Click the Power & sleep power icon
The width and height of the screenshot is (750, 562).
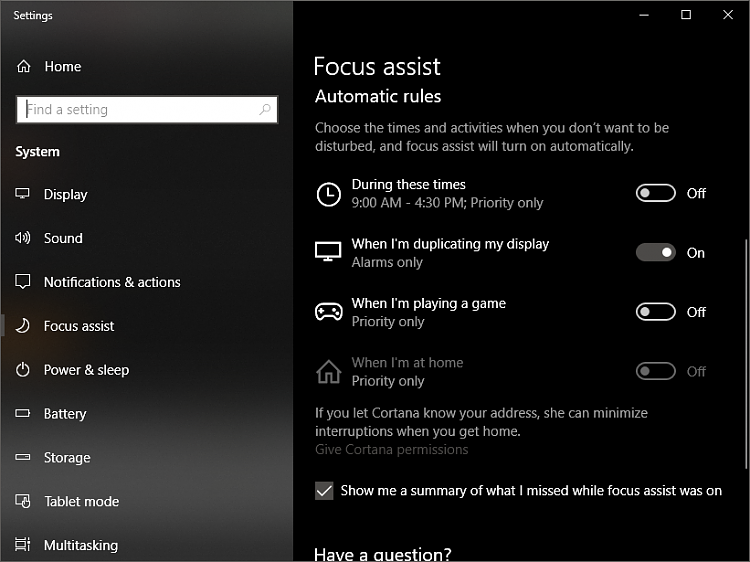tap(22, 370)
